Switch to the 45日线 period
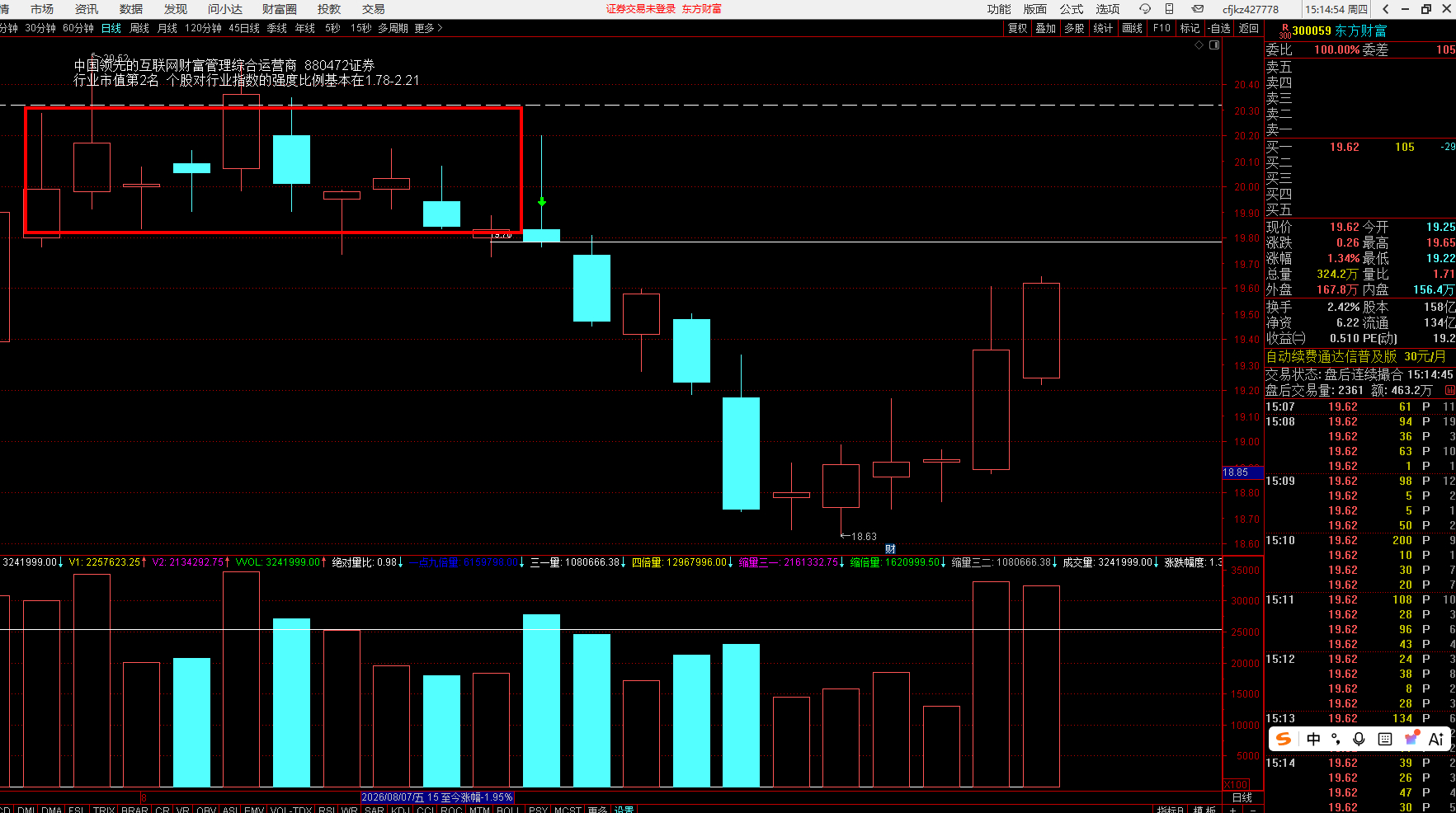The width and height of the screenshot is (1456, 813). coord(244,28)
